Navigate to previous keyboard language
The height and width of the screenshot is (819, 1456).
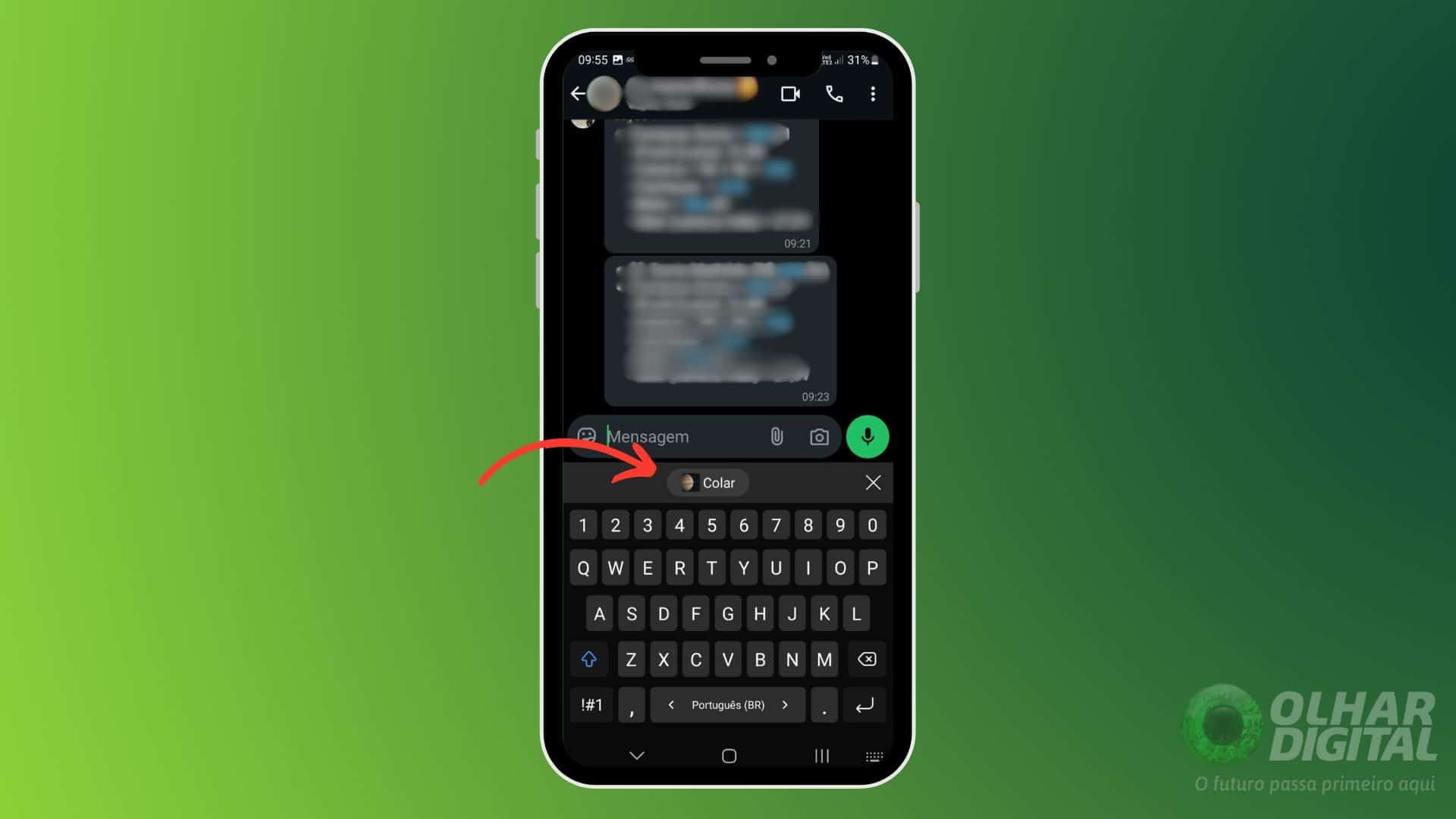(670, 705)
